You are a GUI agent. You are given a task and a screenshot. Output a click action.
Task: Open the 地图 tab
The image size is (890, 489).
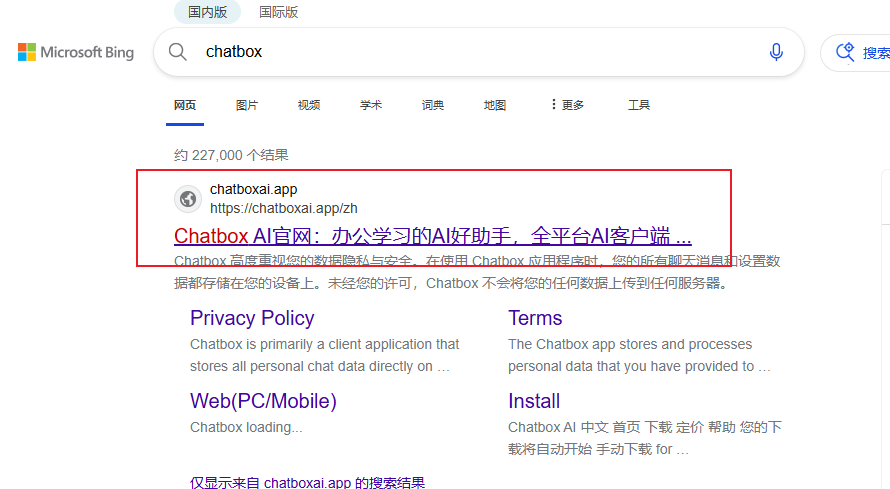(494, 105)
